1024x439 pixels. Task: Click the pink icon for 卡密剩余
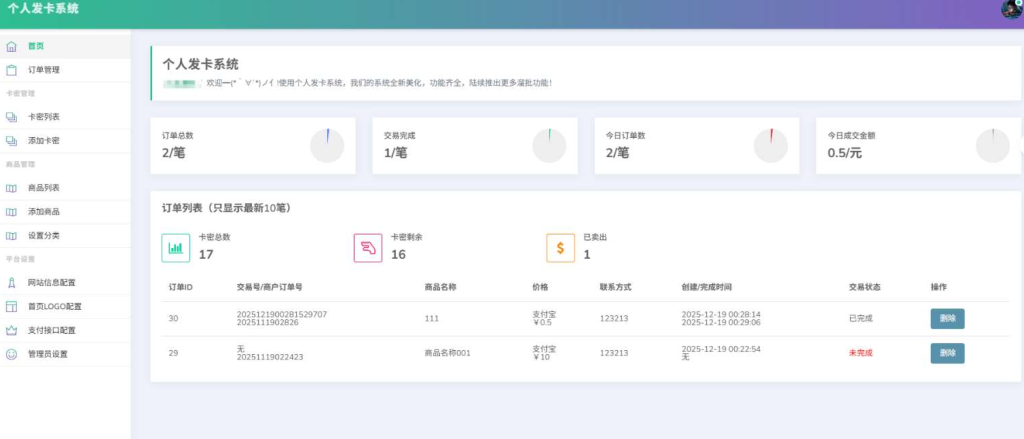pos(368,248)
